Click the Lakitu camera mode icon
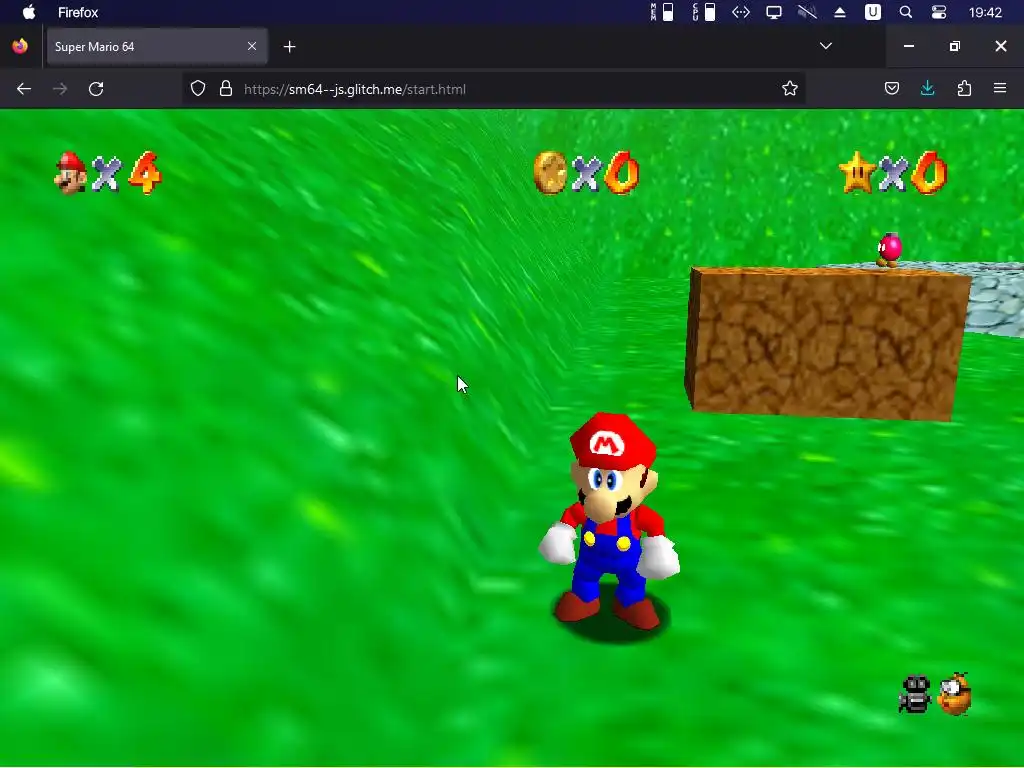1024x768 pixels. 915,694
